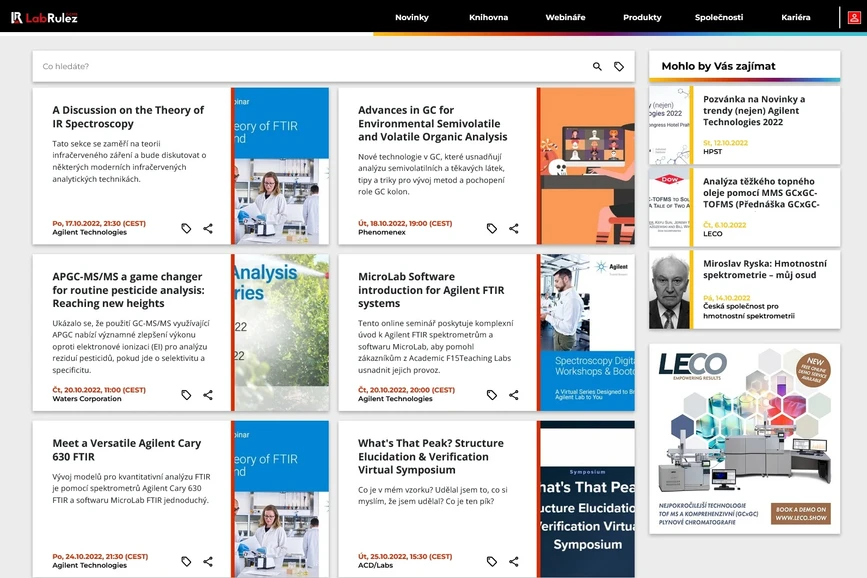Click orange illustration on Advances in GC card
The height and width of the screenshot is (578, 867).
(587, 166)
